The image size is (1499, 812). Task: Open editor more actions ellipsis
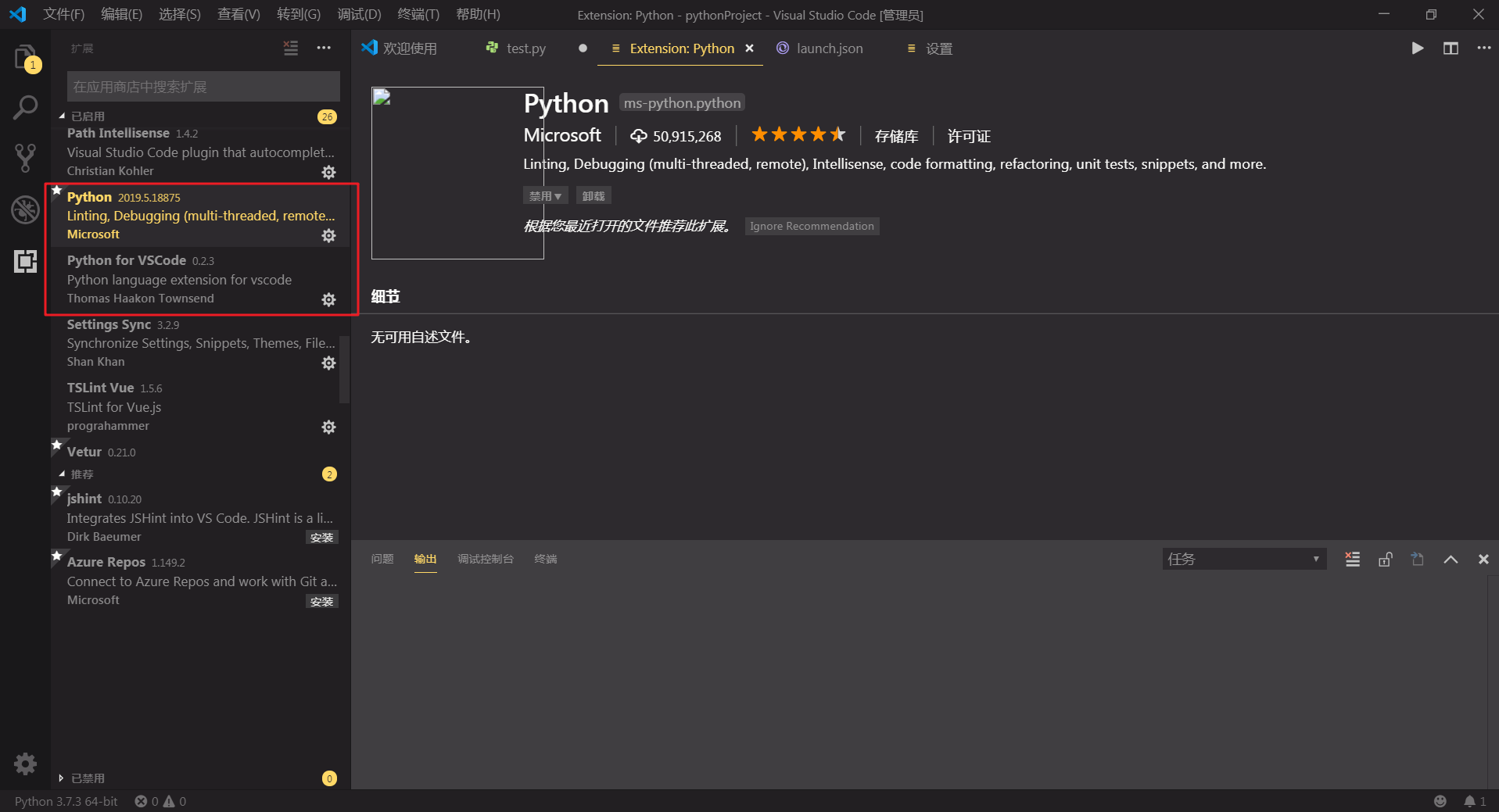click(x=1483, y=48)
